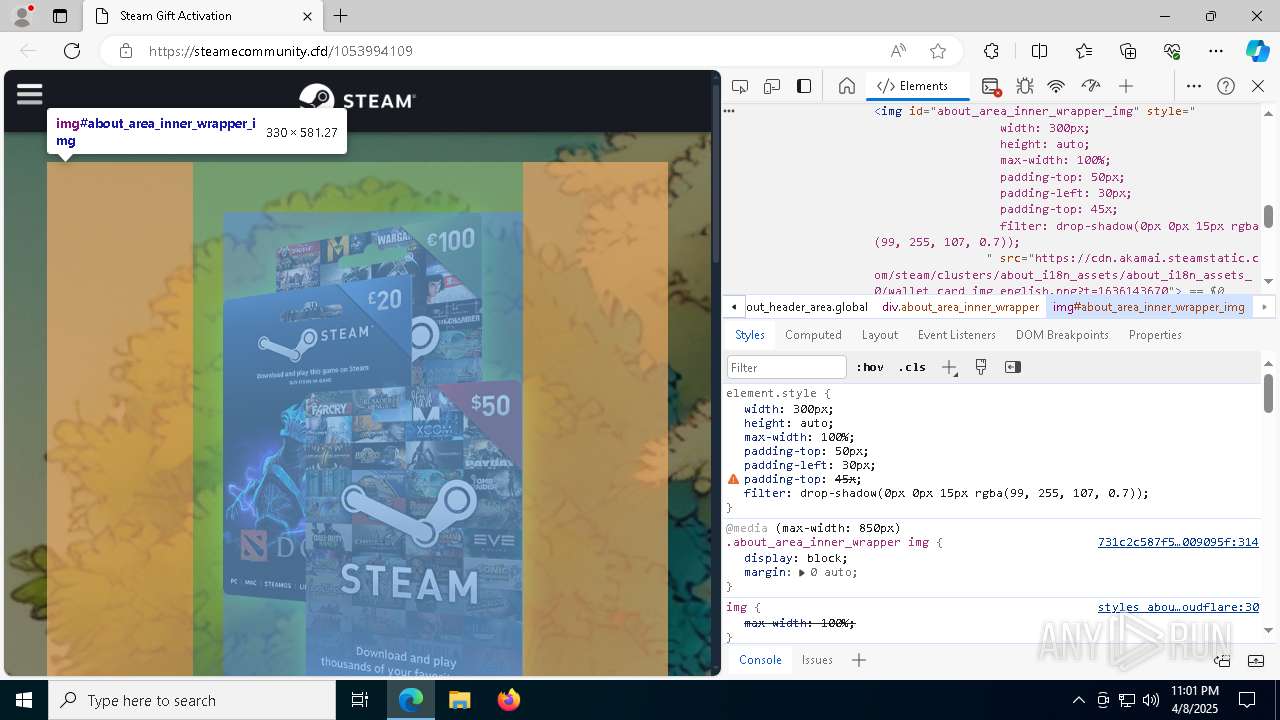Image resolution: width=1280 pixels, height=720 pixels.
Task: Open the tab actions menu icon
Action: point(60,16)
